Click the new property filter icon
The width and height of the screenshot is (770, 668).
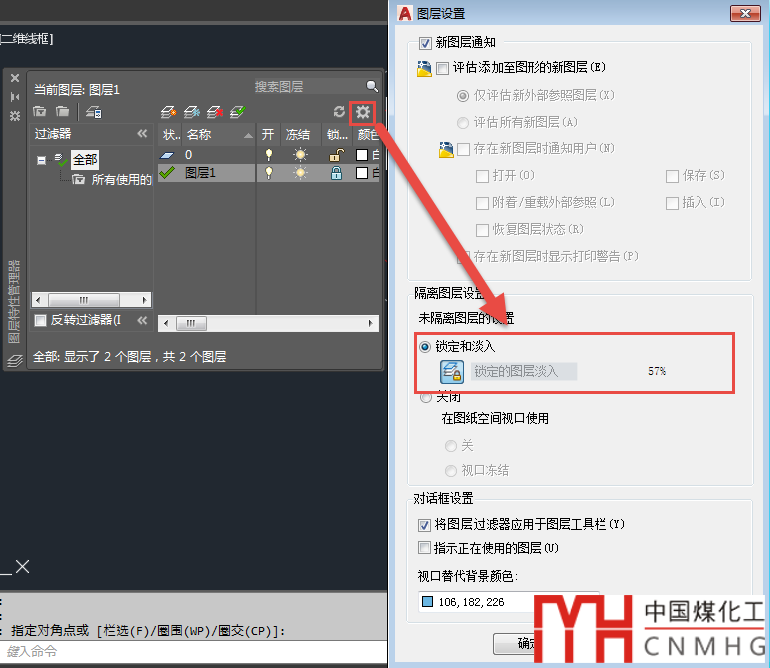[40, 111]
